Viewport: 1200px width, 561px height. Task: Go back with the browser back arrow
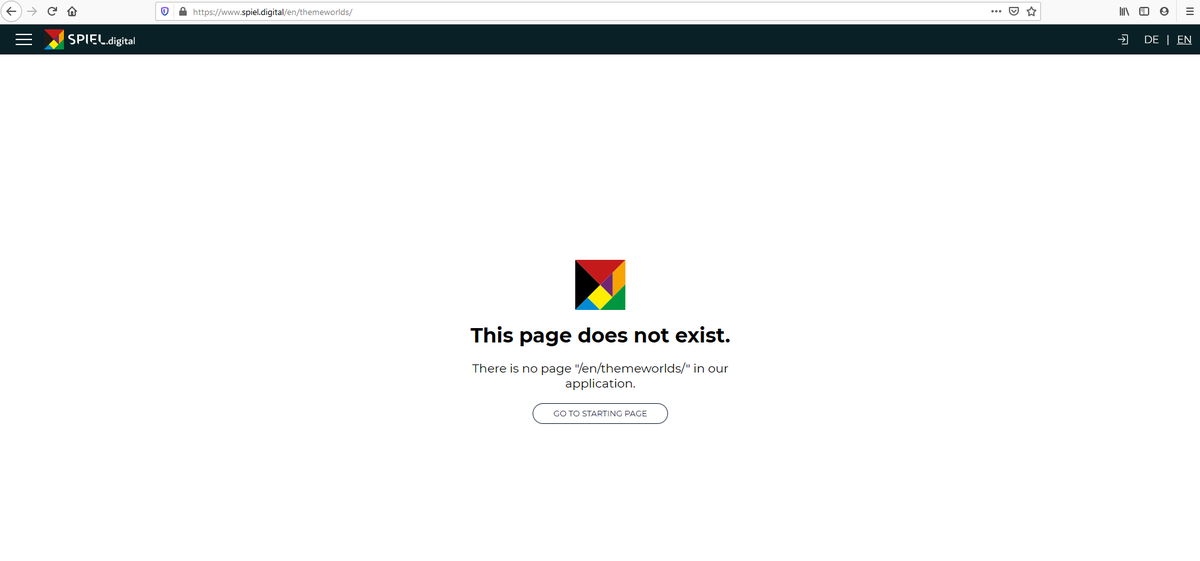(x=13, y=12)
